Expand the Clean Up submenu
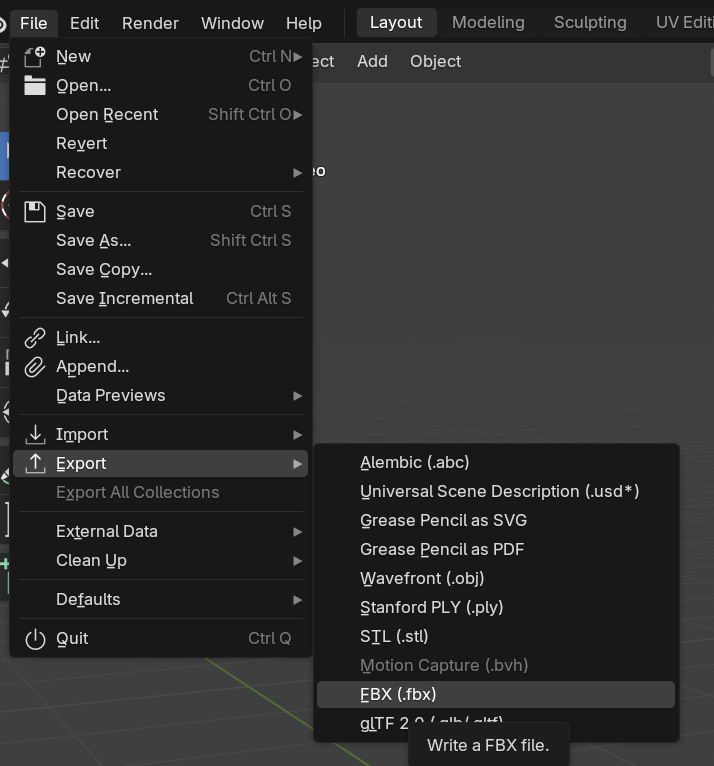The height and width of the screenshot is (766, 714). point(161,560)
